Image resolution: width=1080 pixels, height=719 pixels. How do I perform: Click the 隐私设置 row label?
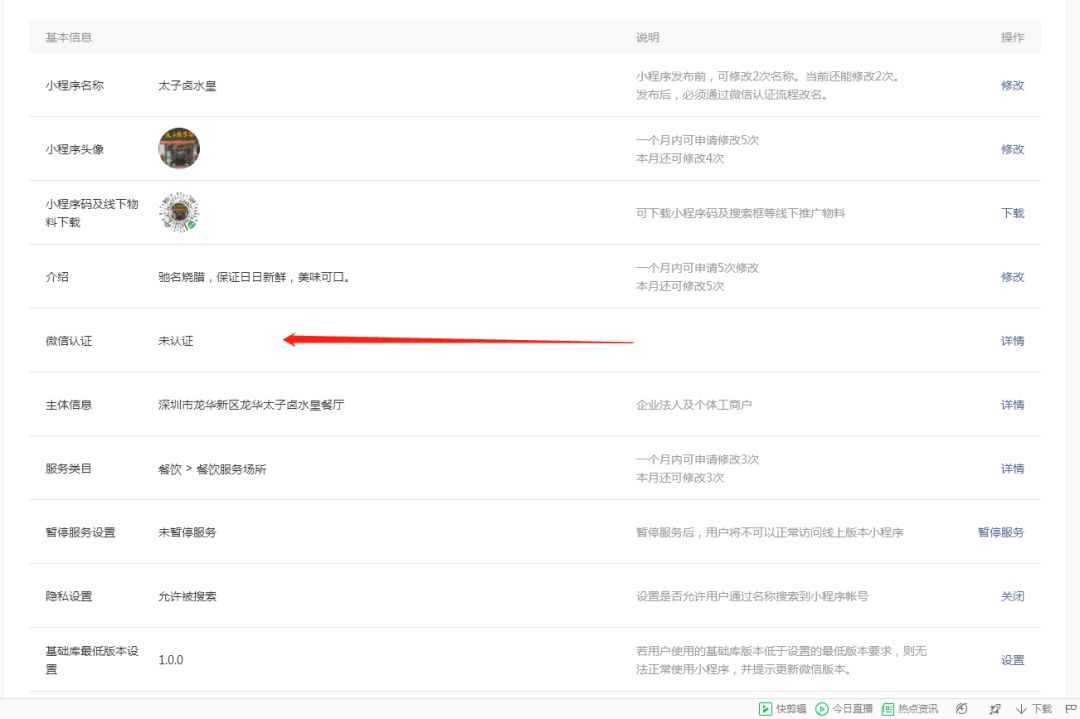[x=68, y=596]
